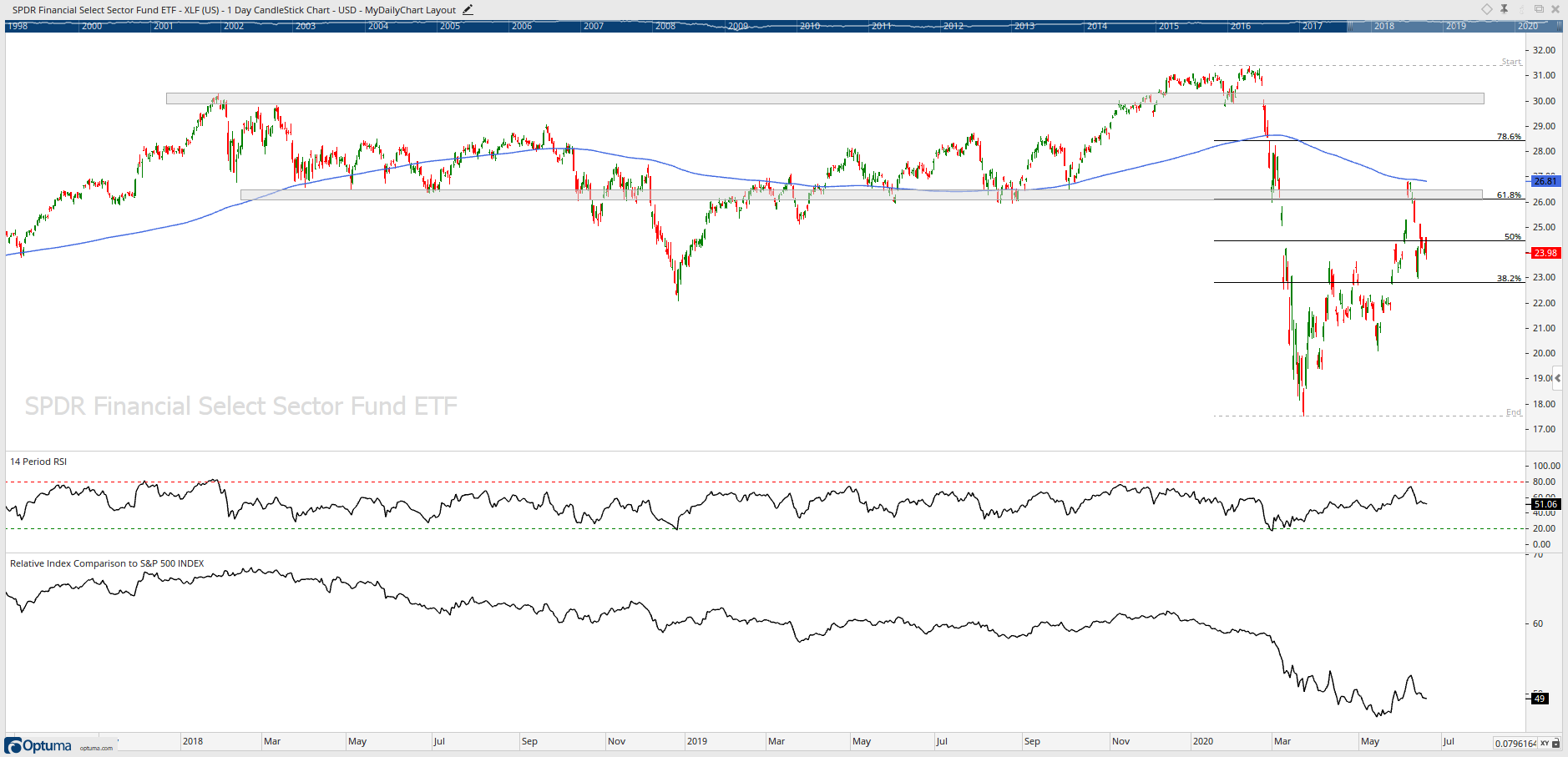
Task: Detach the chart using the overlapping-windows icon
Action: pos(1539,9)
